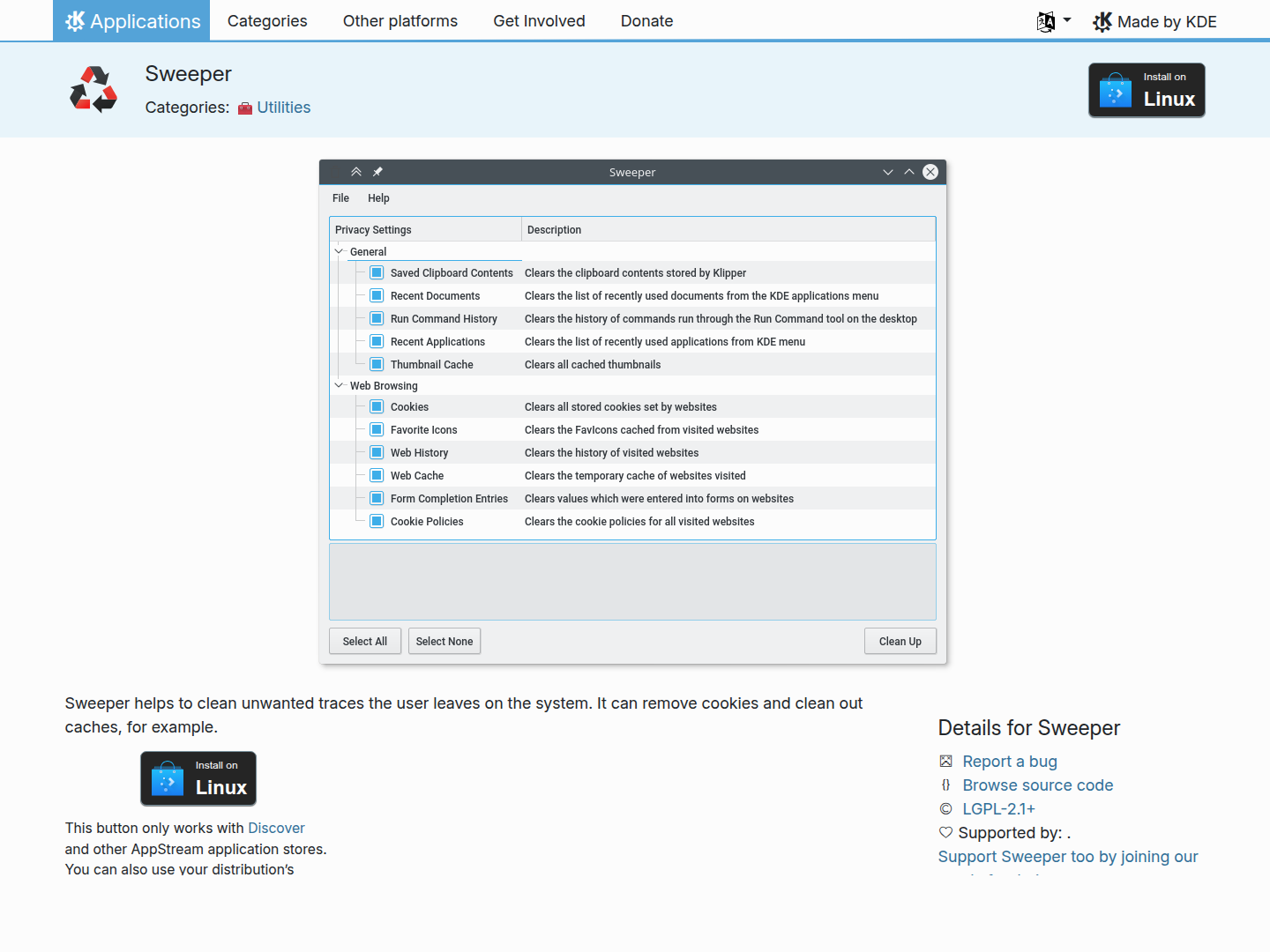This screenshot has height=952, width=1270.
Task: Click the pin icon in the Sweeper titlebar
Action: click(377, 172)
